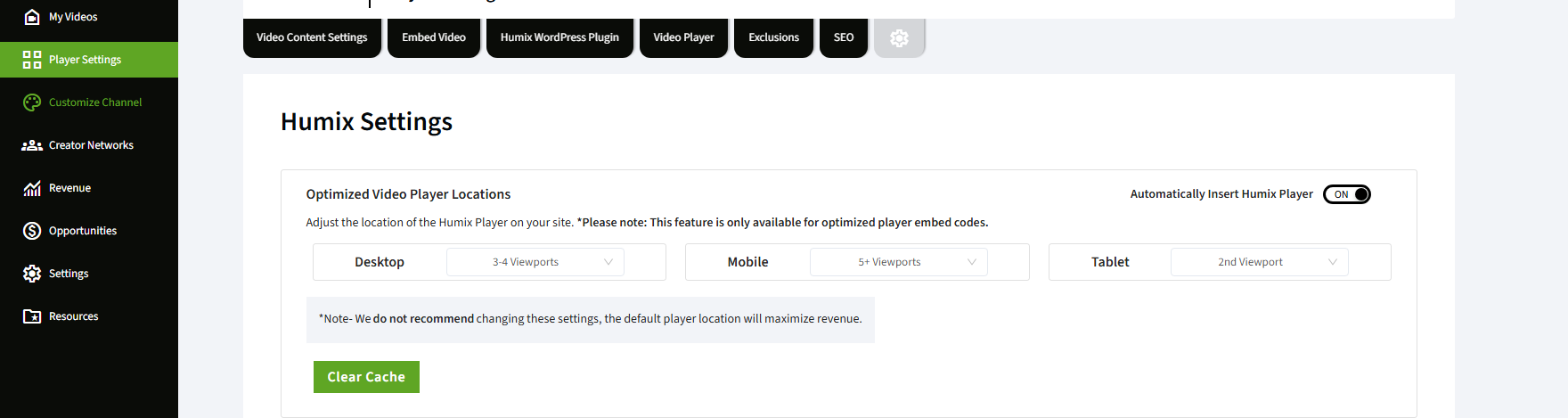Screen dimensions: 1568x418
Task: Select the Humix WordPress Plugin tab
Action: click(x=559, y=37)
